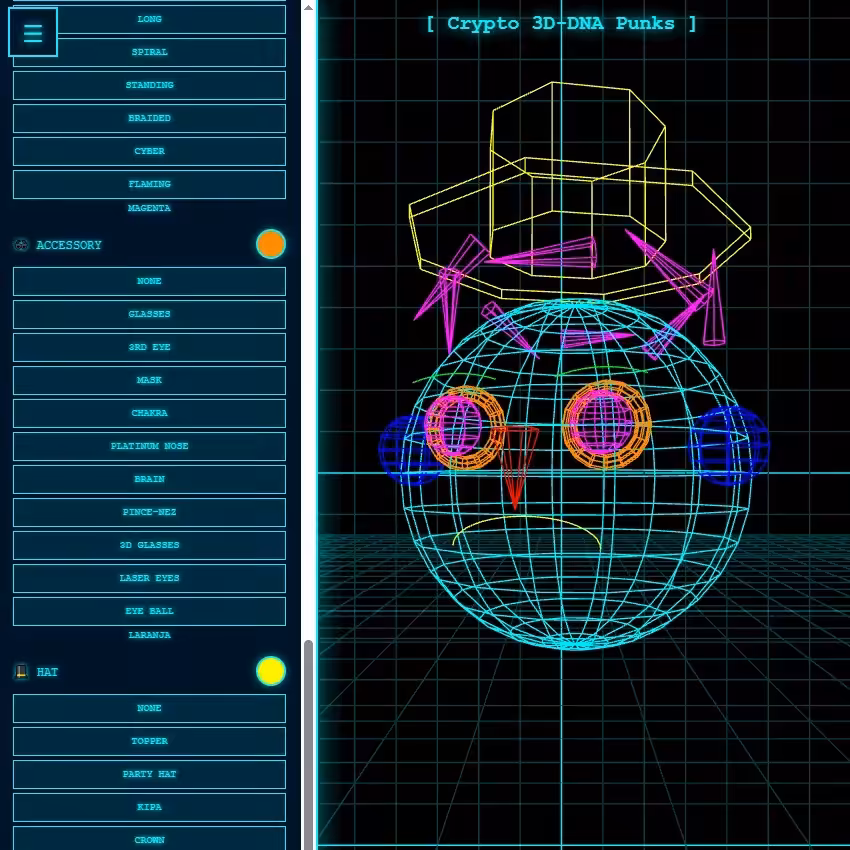Open the orange Accessory color swatch
The image size is (850, 850).
pos(271,244)
